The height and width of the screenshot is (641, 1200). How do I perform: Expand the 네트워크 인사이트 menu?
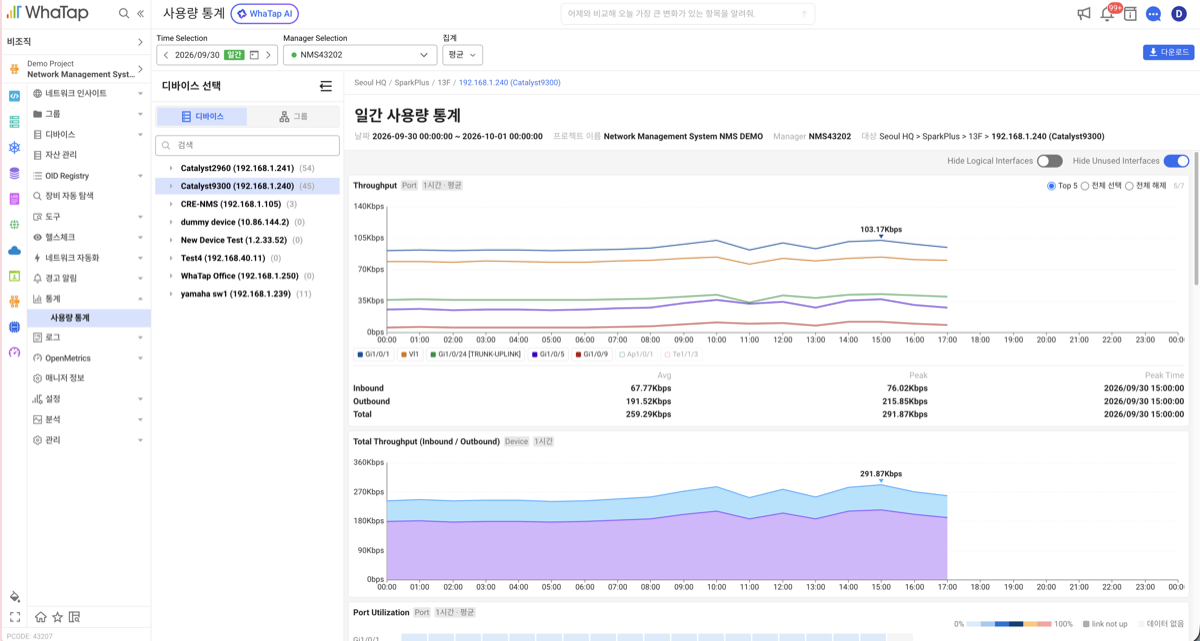pos(89,93)
